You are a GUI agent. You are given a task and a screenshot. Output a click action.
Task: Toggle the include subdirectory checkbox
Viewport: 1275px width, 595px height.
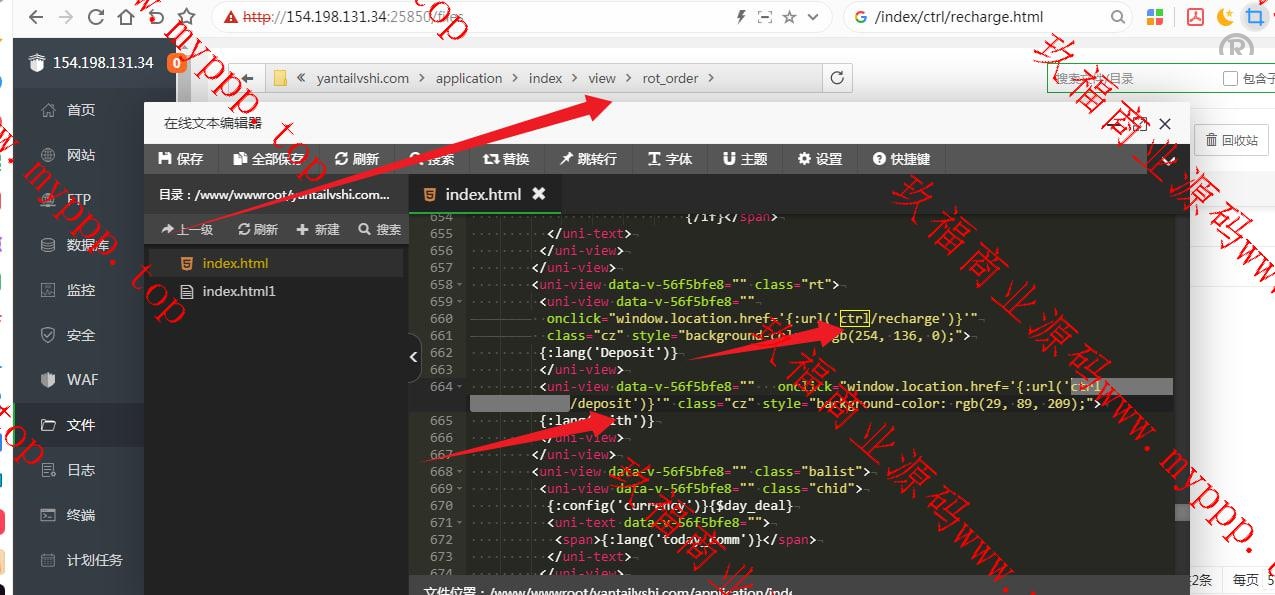click(x=1230, y=78)
